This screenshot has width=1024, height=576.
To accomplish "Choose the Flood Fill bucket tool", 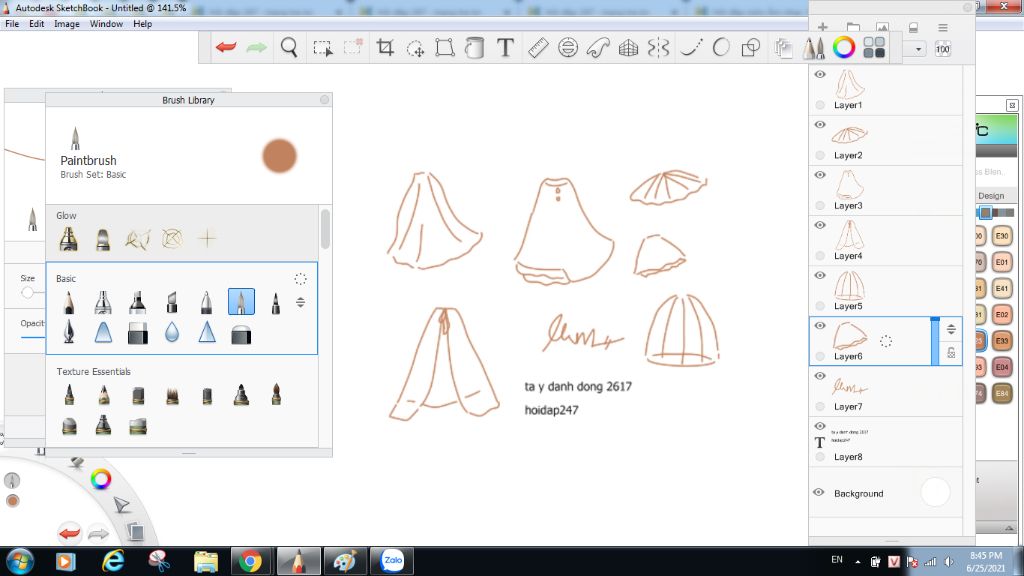I will click(x=475, y=48).
